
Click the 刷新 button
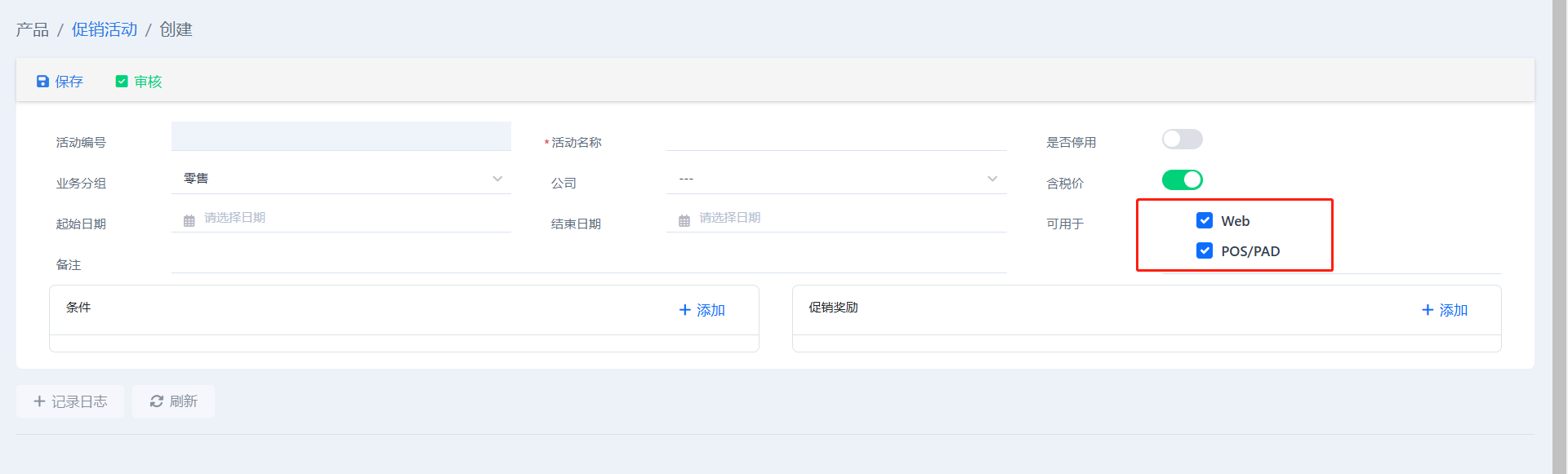tap(173, 401)
